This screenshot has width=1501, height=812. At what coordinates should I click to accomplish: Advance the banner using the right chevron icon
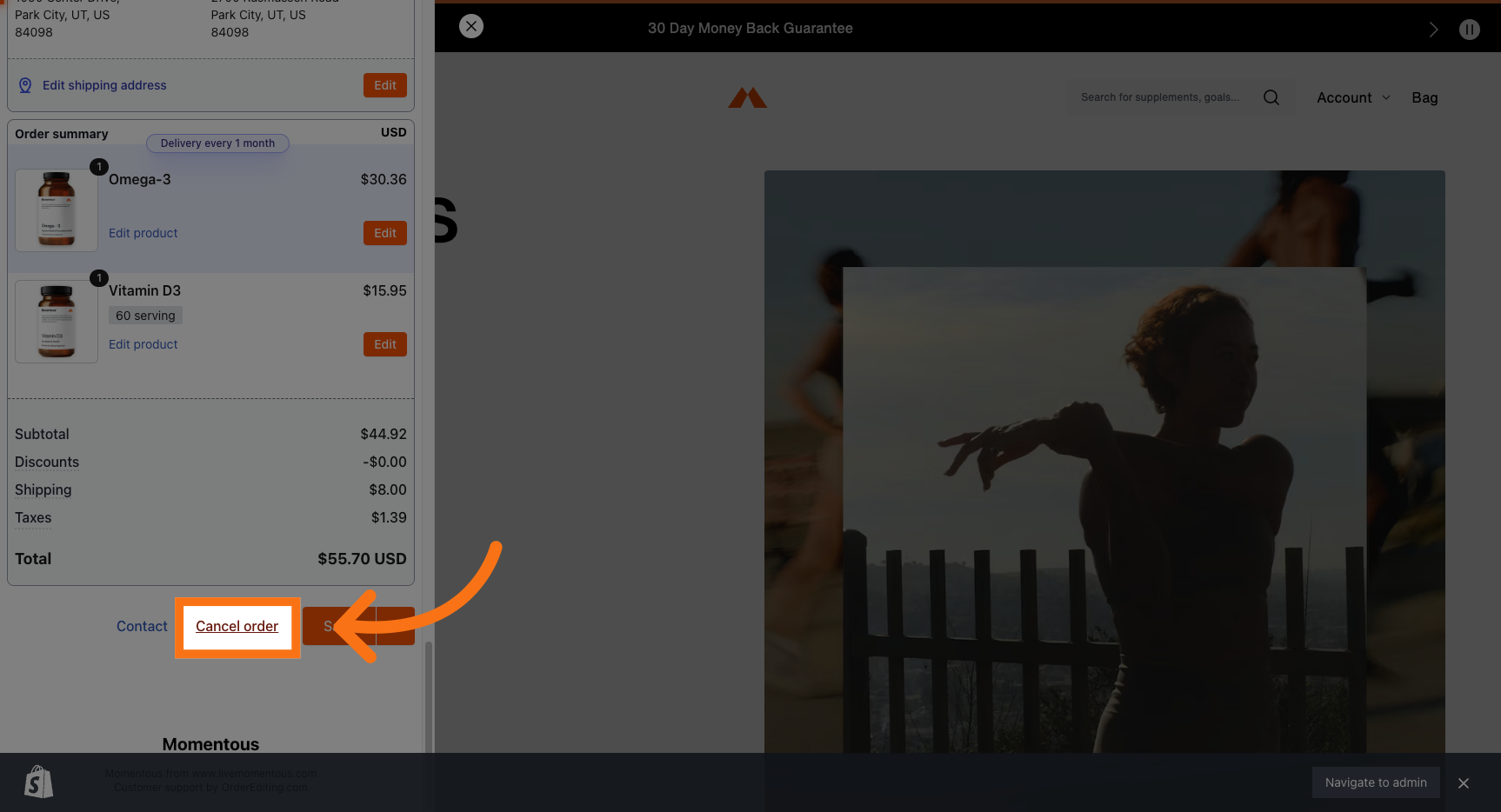(1433, 29)
